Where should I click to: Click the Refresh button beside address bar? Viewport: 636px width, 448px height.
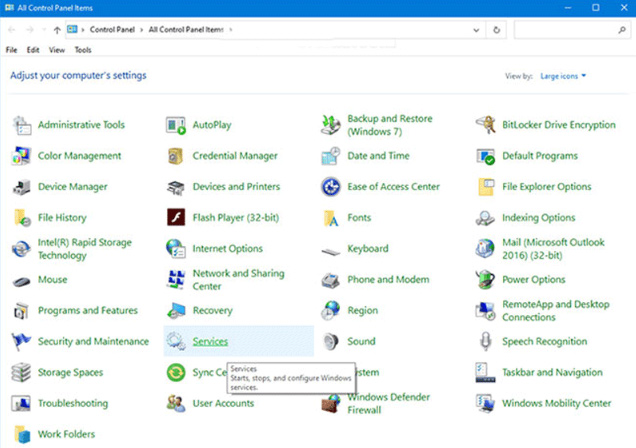tap(496, 30)
